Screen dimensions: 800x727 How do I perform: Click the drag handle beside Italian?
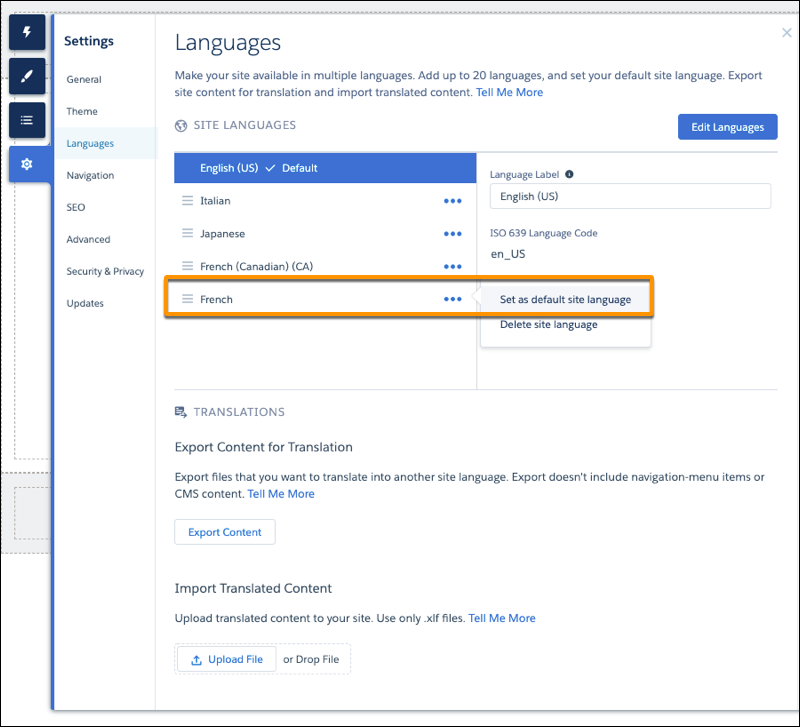188,200
